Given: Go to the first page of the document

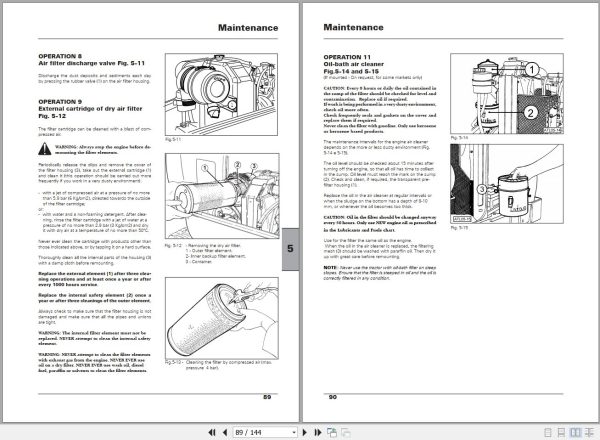Looking at the screenshot, I should click(x=211, y=432).
